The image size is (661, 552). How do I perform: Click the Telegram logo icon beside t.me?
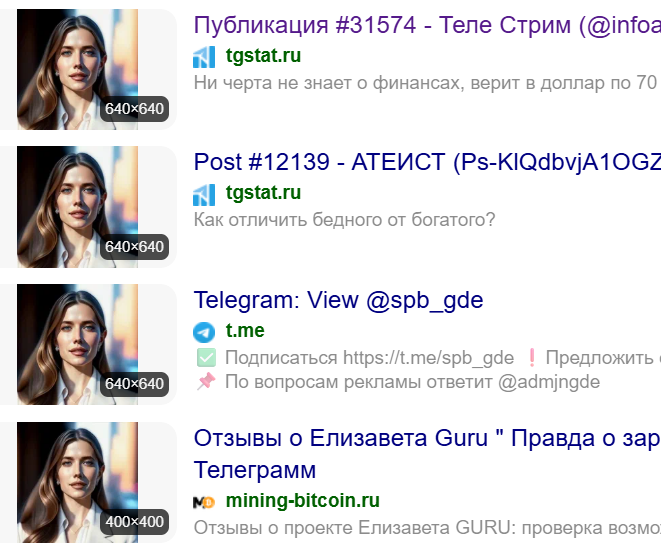click(x=204, y=332)
